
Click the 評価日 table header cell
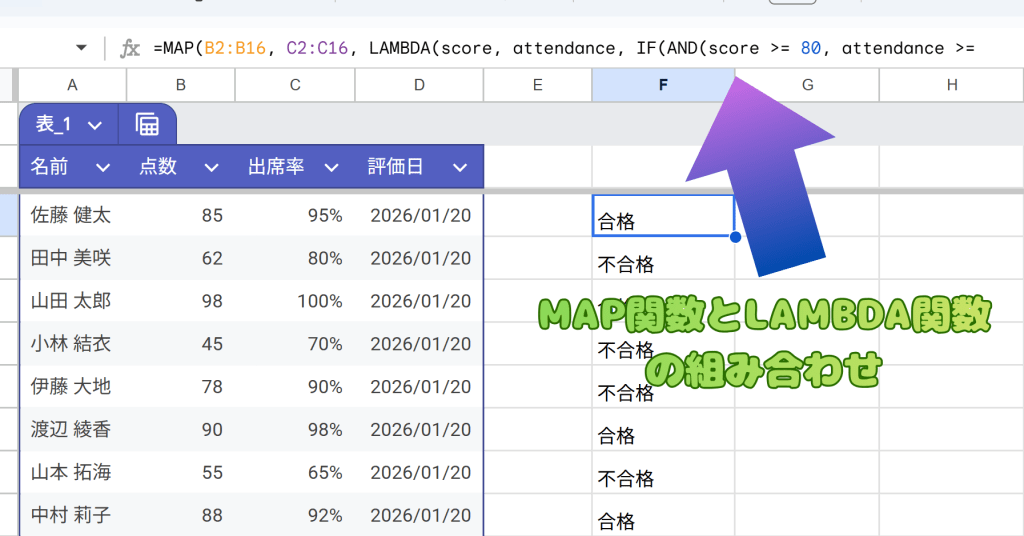tap(419, 167)
